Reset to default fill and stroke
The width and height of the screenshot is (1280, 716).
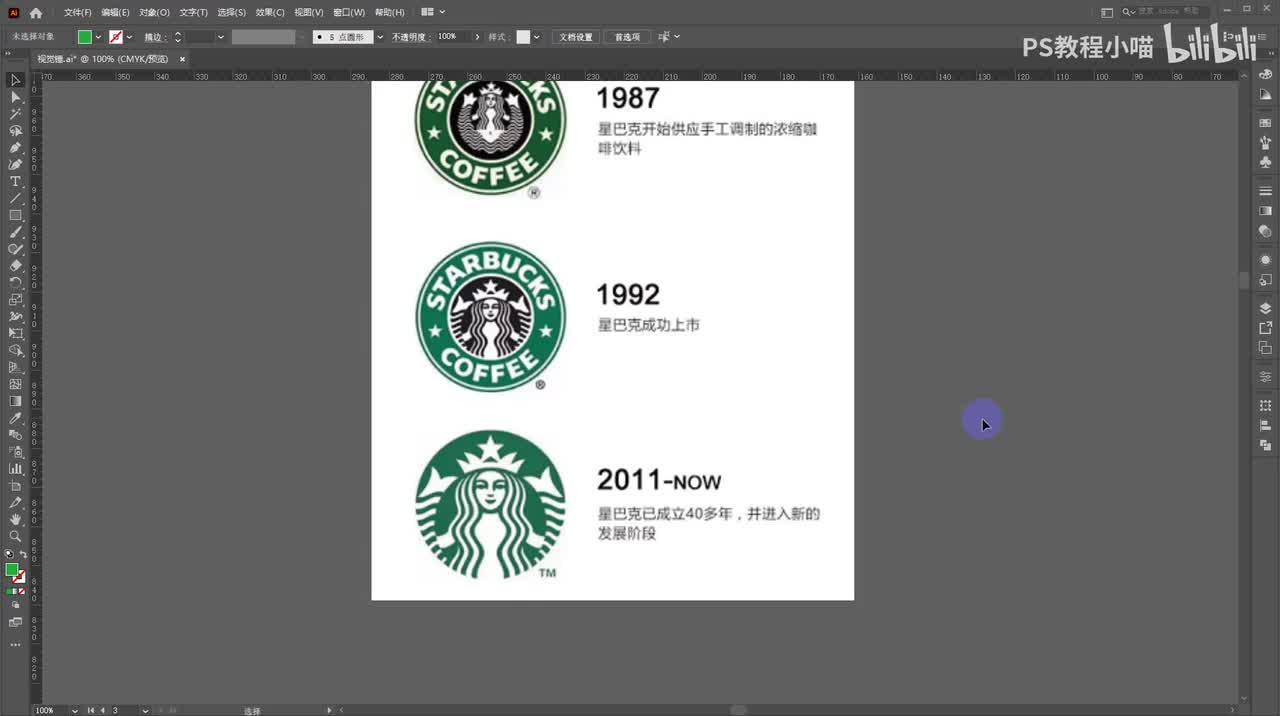(9, 554)
